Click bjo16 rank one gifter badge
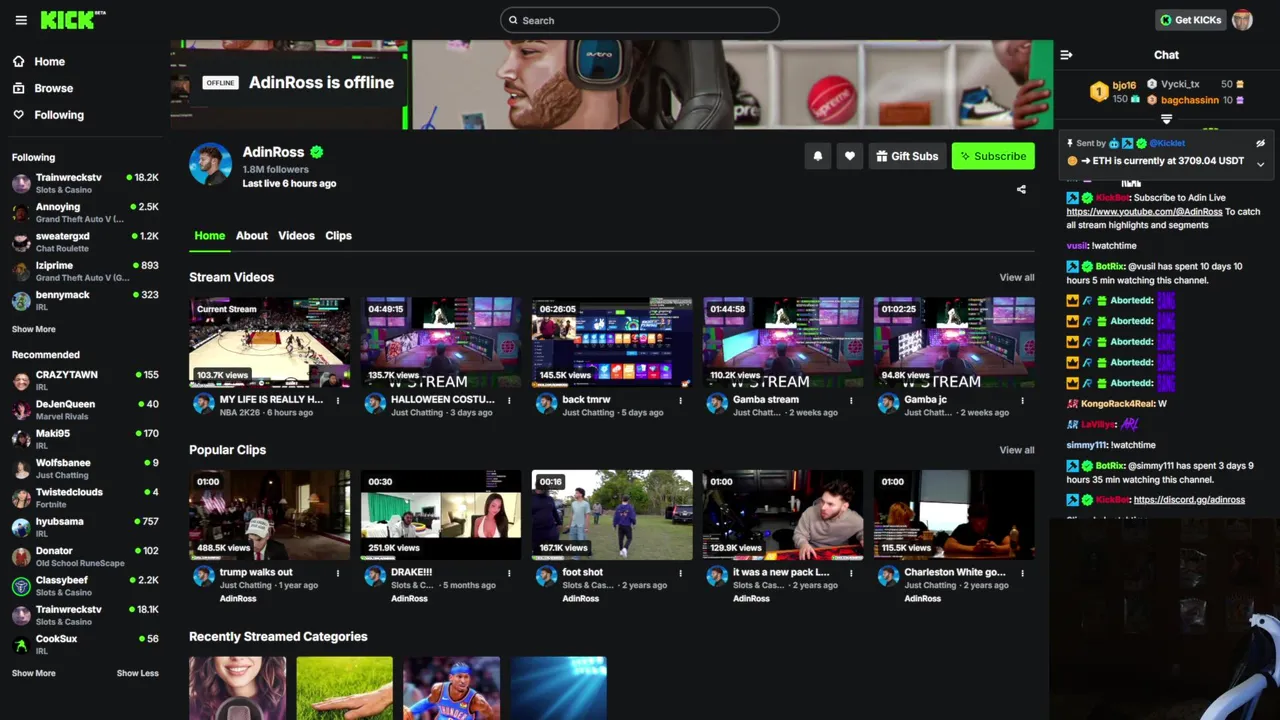The width and height of the screenshot is (1280, 720). 1098,92
